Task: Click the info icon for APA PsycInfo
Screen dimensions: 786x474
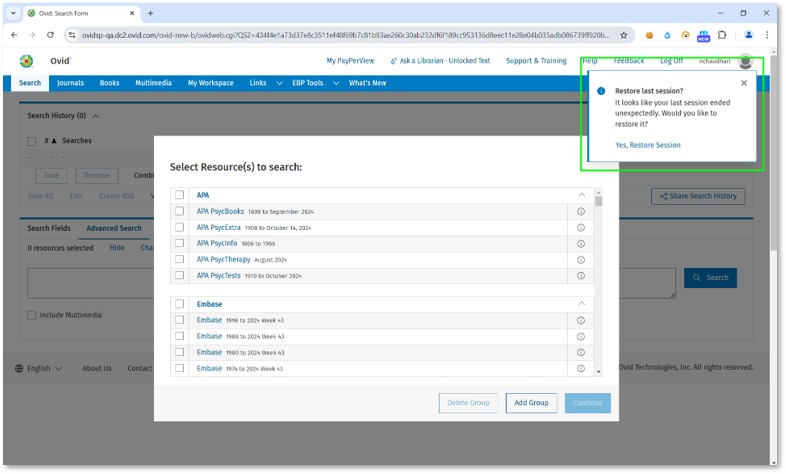Action: pyautogui.click(x=580, y=244)
